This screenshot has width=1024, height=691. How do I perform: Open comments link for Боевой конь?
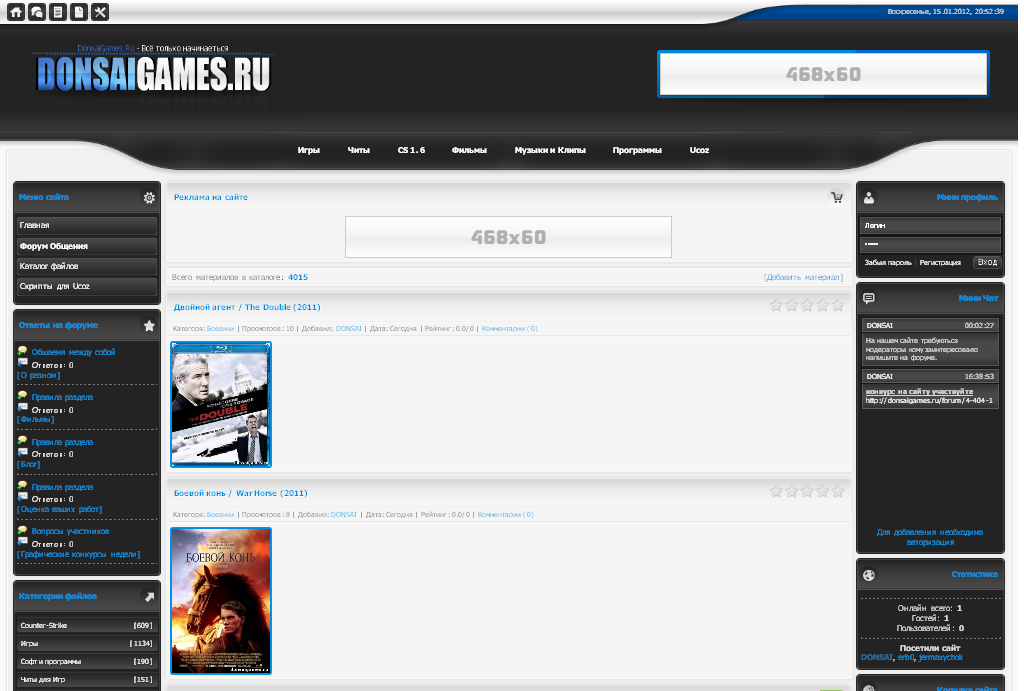[x=505, y=515]
